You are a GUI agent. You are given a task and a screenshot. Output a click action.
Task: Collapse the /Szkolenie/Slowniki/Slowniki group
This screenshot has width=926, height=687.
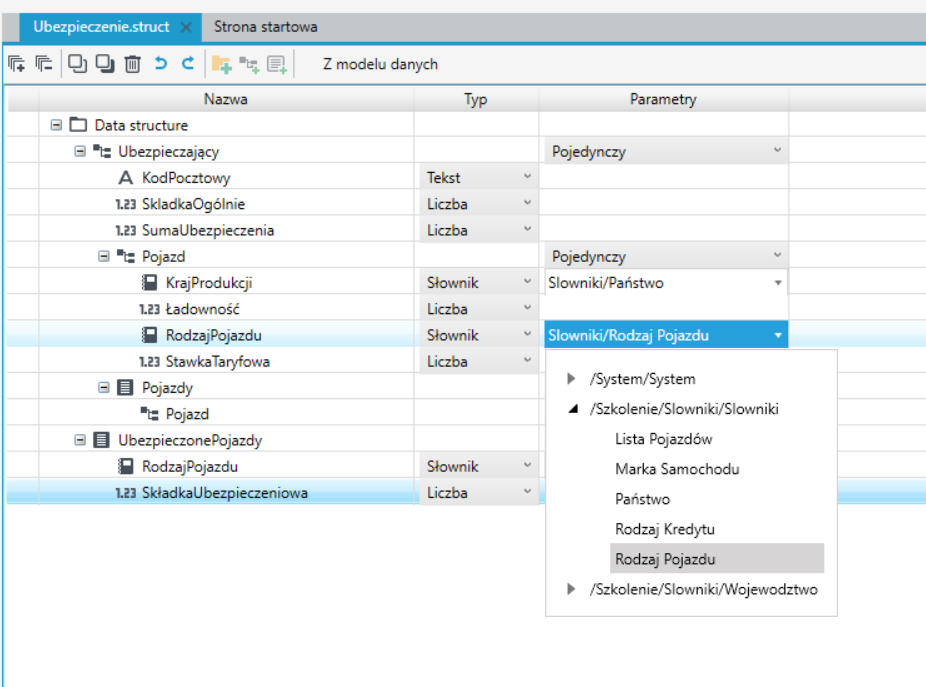click(x=572, y=409)
